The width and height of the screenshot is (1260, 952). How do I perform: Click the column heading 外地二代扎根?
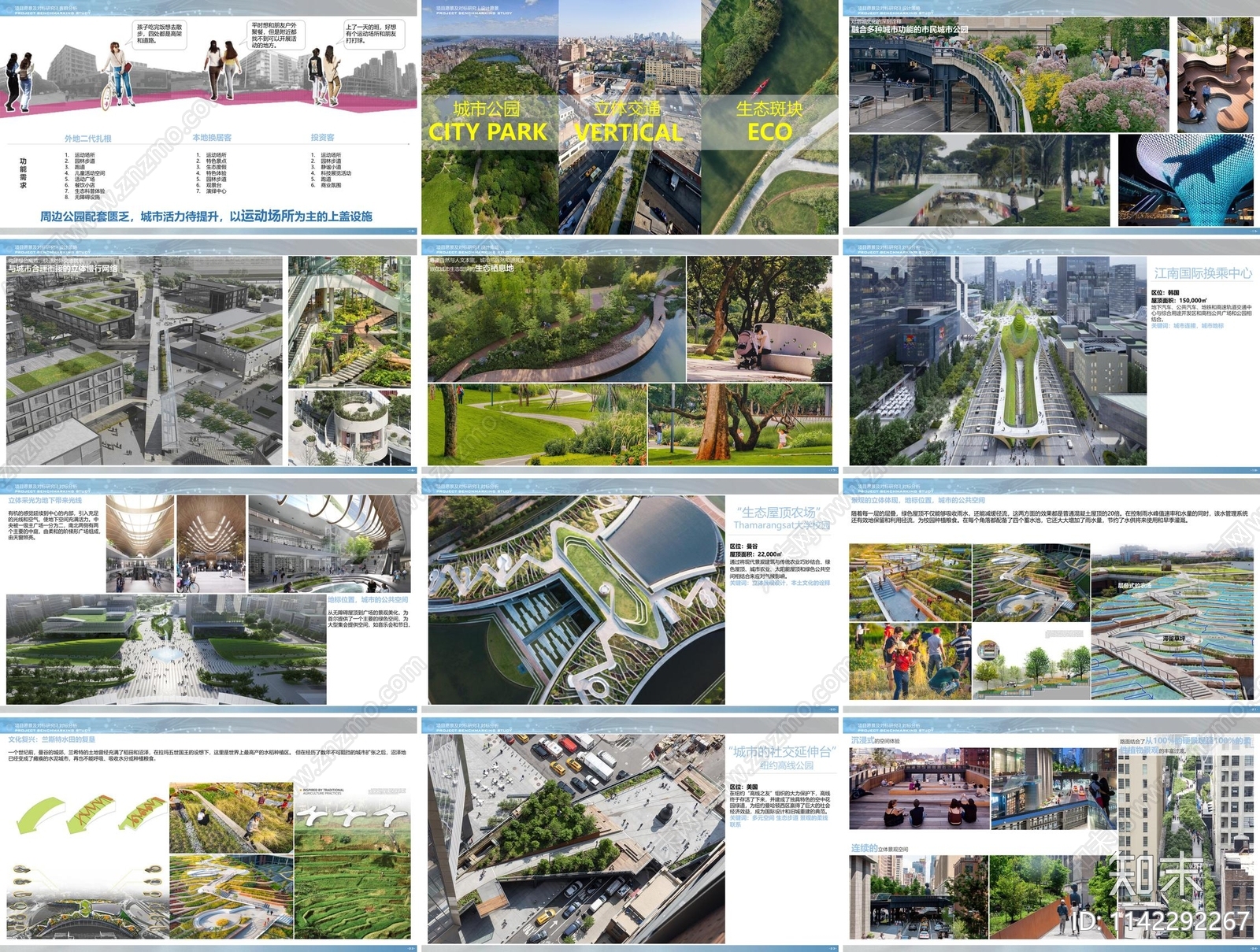88,138
